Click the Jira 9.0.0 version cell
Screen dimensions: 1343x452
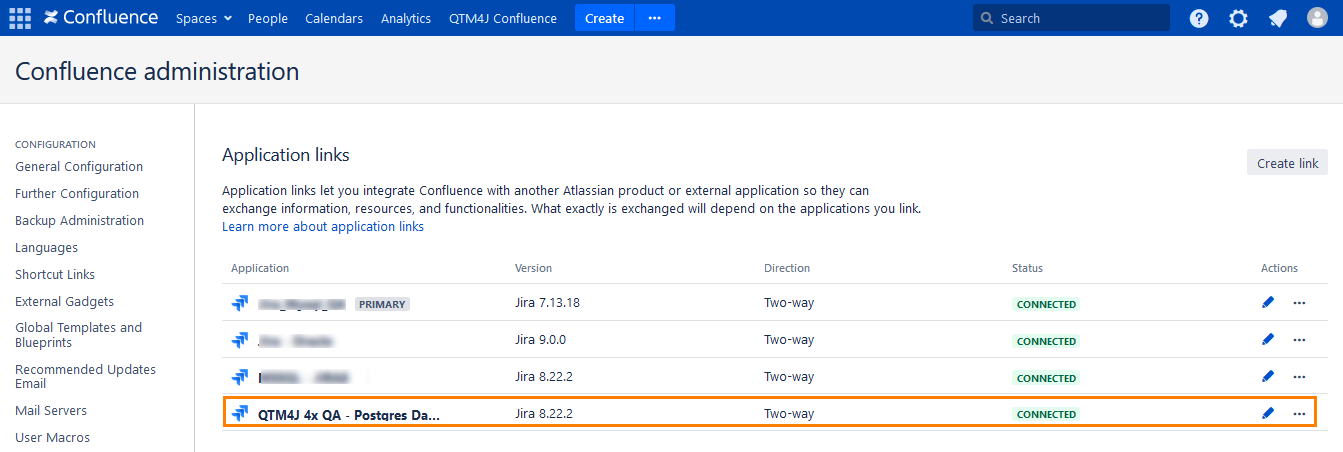(x=540, y=340)
